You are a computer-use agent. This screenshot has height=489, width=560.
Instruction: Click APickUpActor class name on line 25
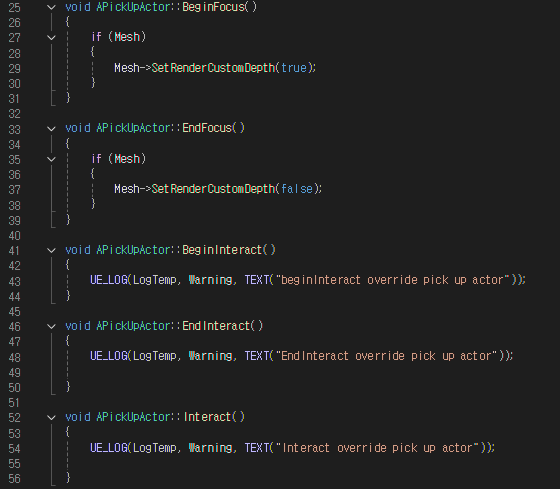tap(133, 7)
